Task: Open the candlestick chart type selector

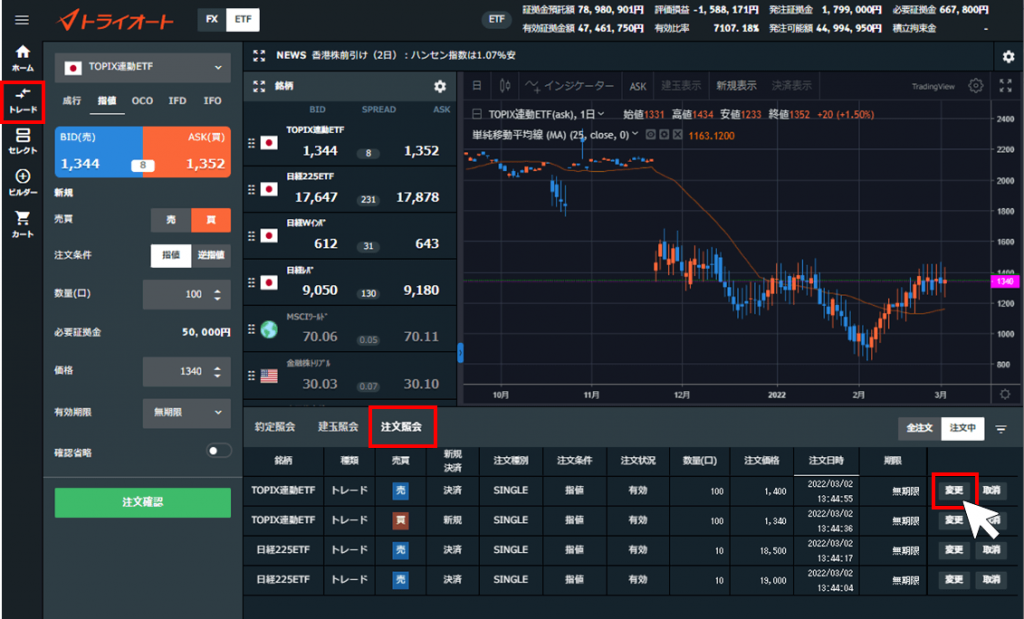Action: (x=504, y=86)
